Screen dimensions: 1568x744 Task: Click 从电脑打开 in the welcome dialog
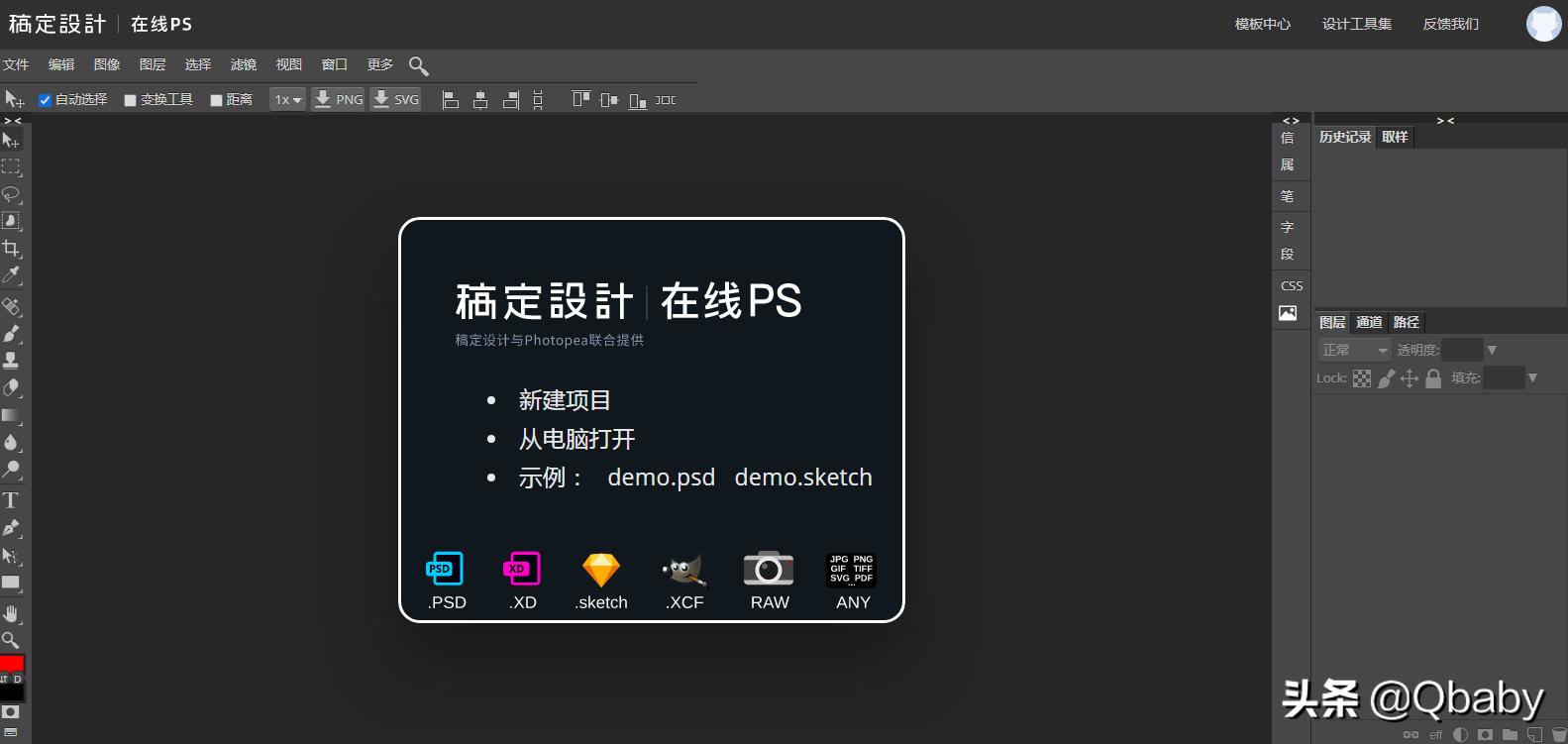[x=576, y=439]
